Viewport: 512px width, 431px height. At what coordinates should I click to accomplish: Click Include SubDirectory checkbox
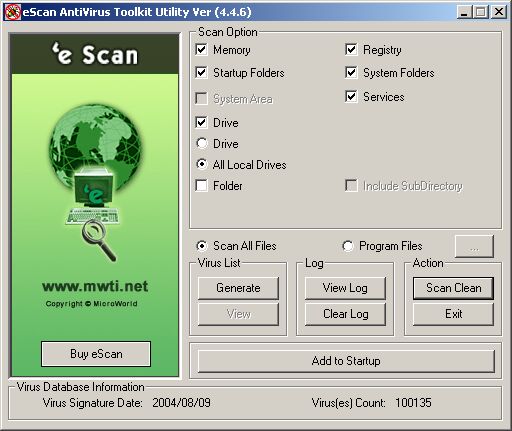pyautogui.click(x=351, y=185)
